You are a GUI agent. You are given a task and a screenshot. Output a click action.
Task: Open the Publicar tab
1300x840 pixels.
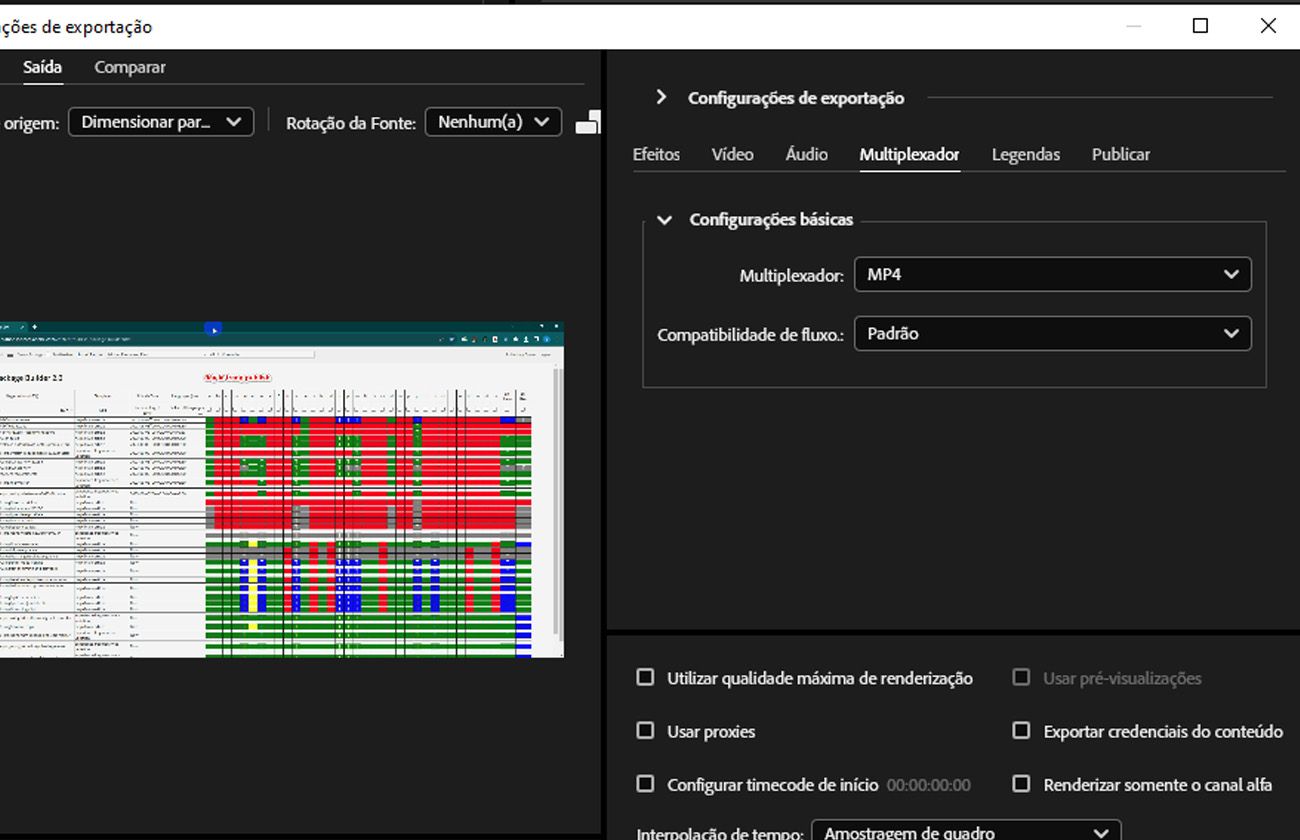1120,154
